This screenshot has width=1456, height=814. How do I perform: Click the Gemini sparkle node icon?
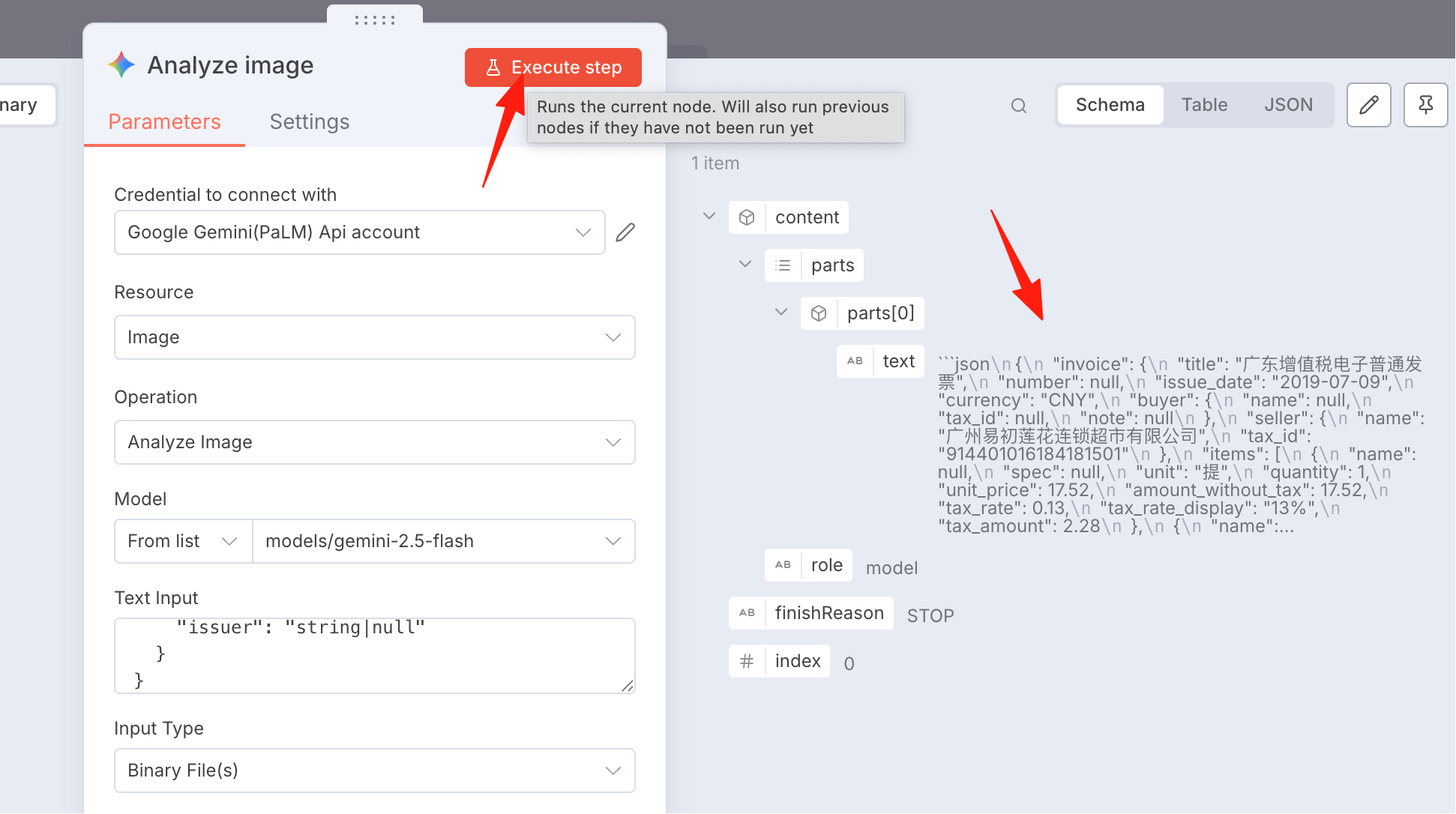click(x=121, y=65)
